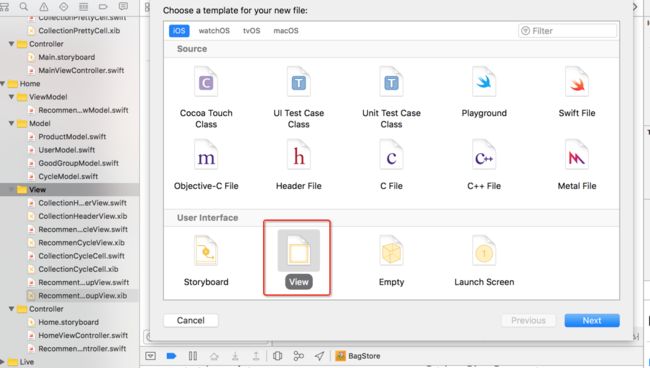650x368 pixels.
Task: Open Home.storyboard file
Action: [x=68, y=322]
